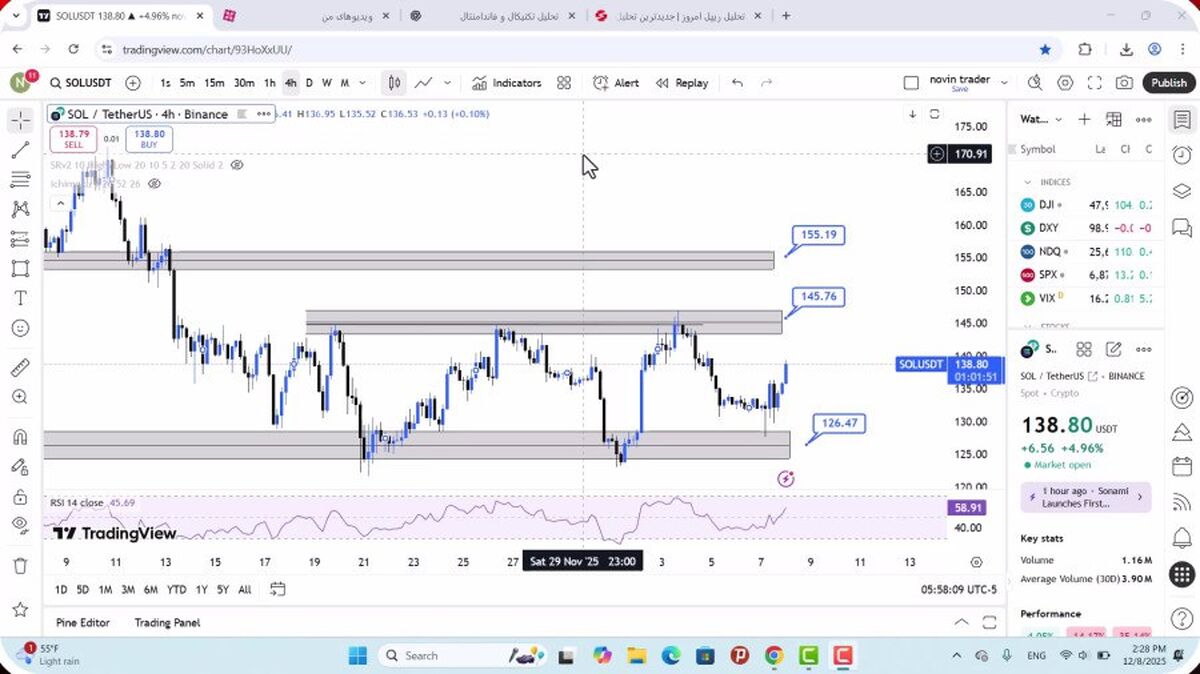
Task: Select the text annotation tool
Action: pos(20,298)
